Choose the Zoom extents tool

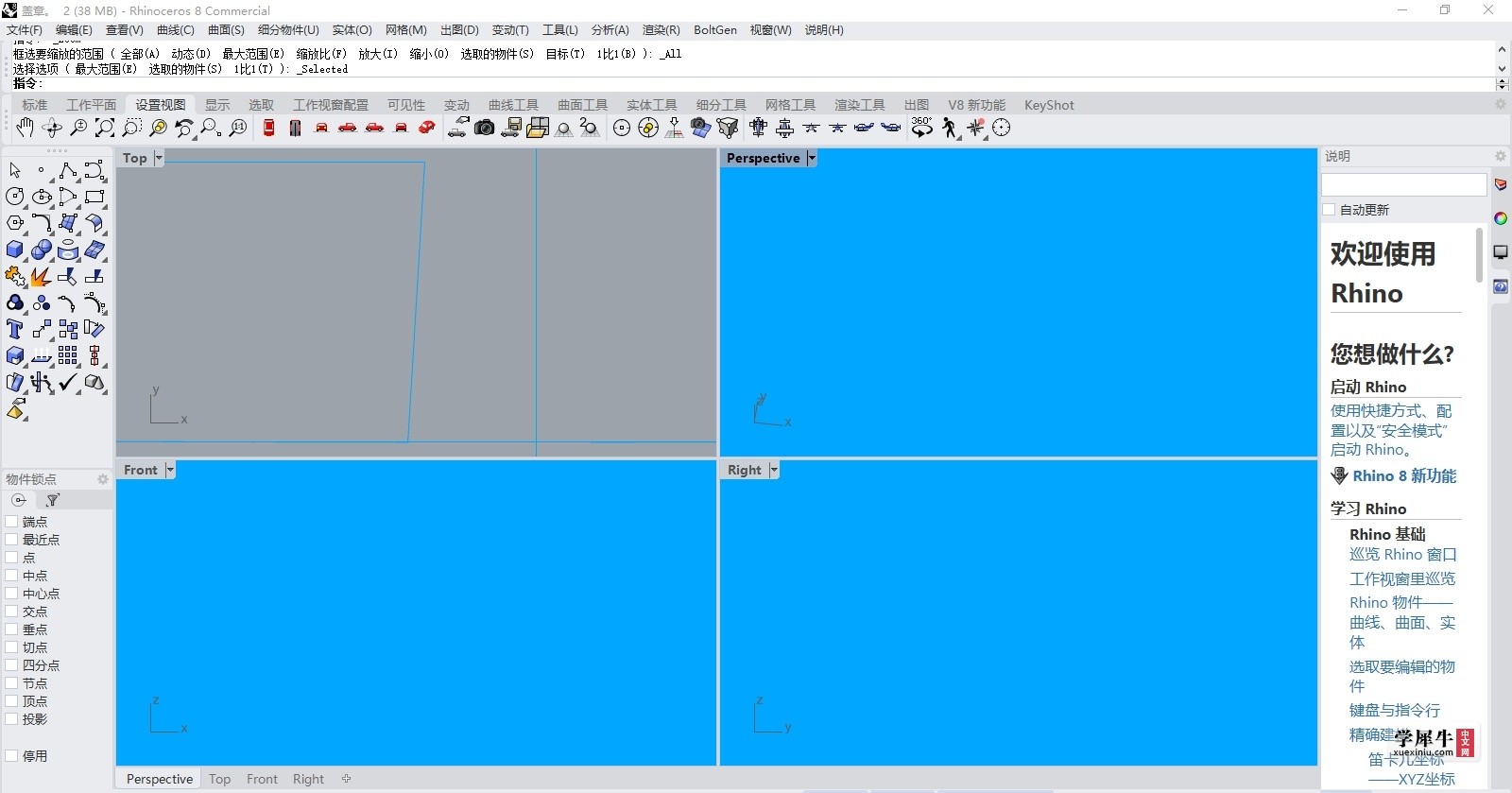(105, 128)
